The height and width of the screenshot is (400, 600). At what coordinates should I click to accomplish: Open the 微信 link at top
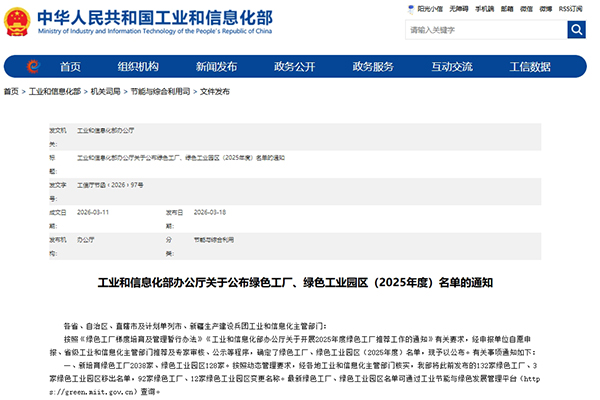tap(529, 8)
